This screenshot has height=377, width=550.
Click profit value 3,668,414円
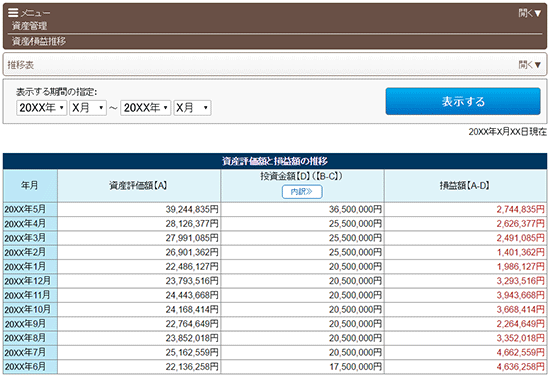pyautogui.click(x=521, y=310)
